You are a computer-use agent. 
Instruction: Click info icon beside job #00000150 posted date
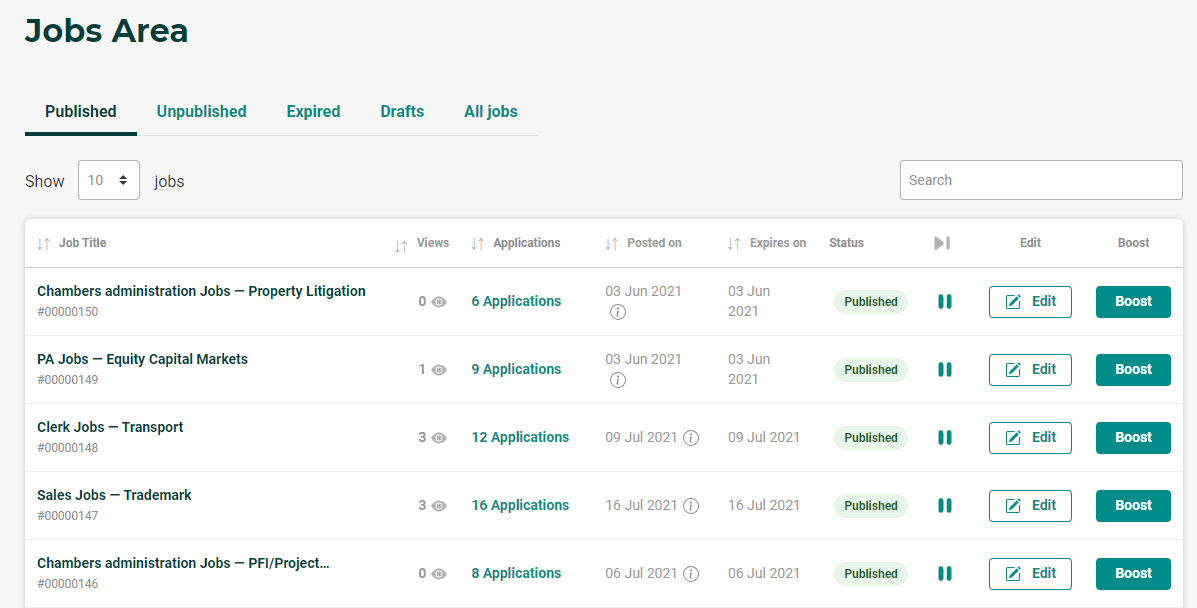pyautogui.click(x=618, y=312)
